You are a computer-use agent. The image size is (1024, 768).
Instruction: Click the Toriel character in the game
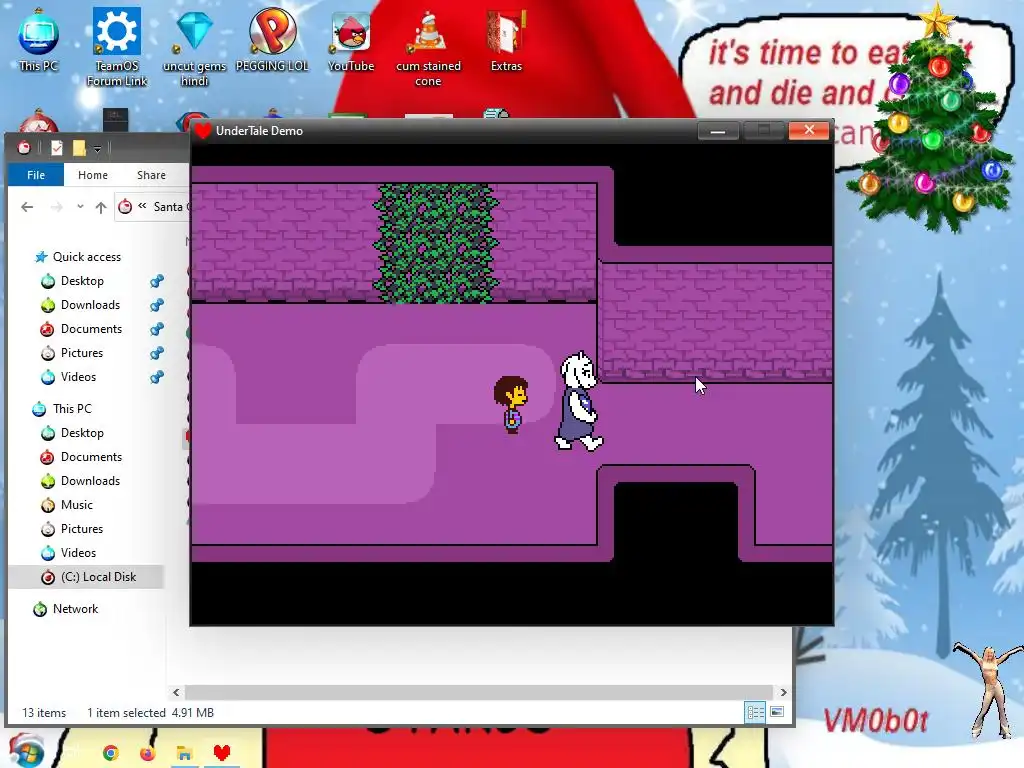(579, 401)
